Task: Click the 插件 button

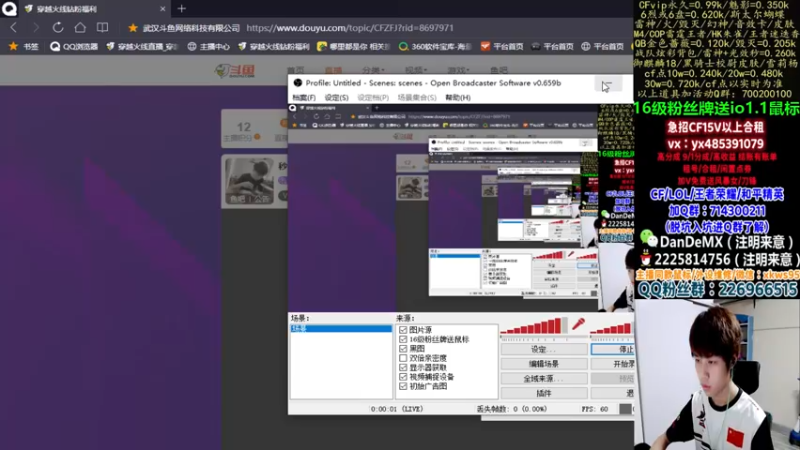Action: click(x=544, y=393)
